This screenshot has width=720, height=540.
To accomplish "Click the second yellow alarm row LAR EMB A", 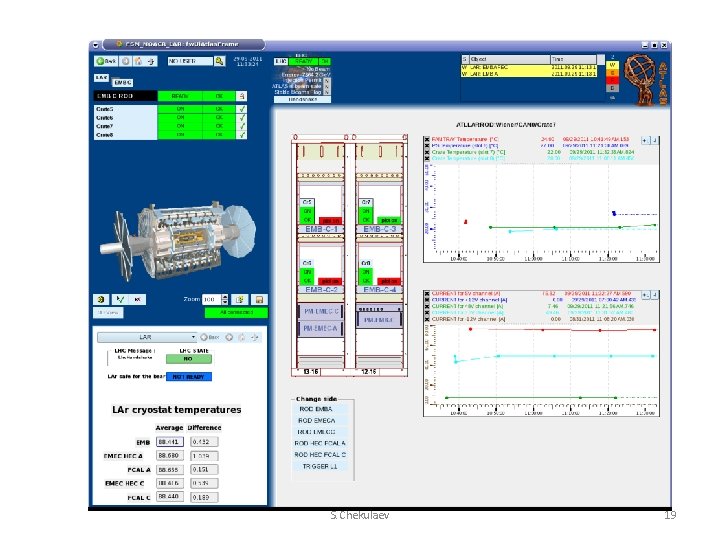I will [x=529, y=74].
